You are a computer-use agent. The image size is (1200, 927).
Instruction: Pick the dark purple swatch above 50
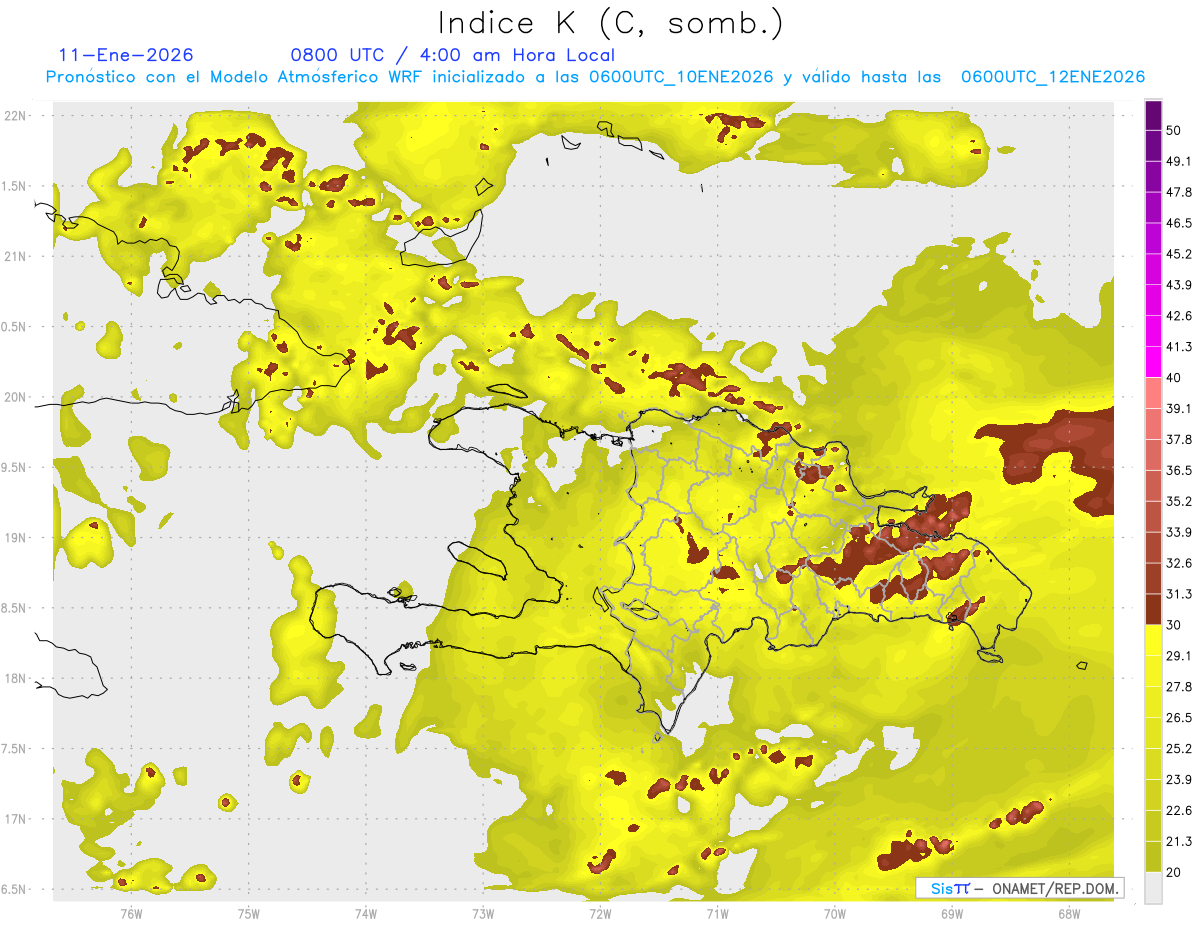click(x=1153, y=115)
